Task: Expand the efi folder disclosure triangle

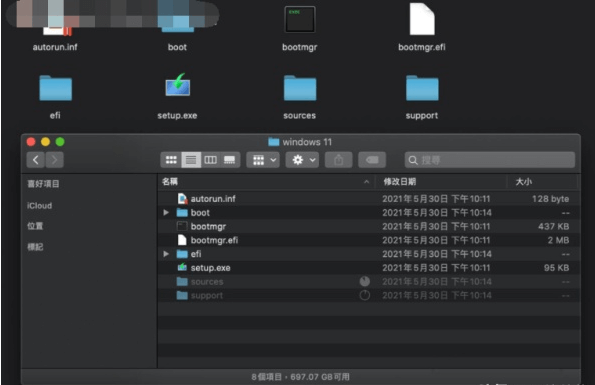Action: tap(166, 254)
